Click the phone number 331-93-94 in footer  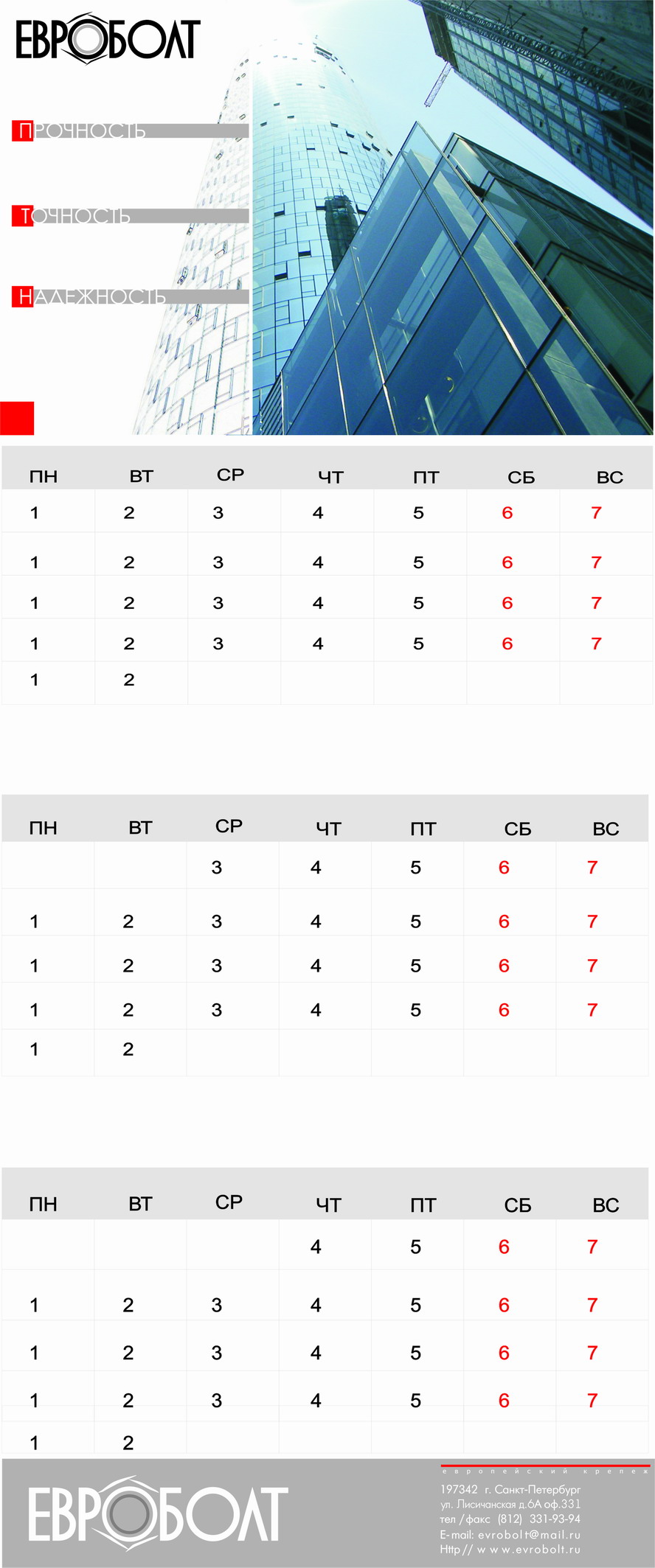click(x=555, y=1519)
